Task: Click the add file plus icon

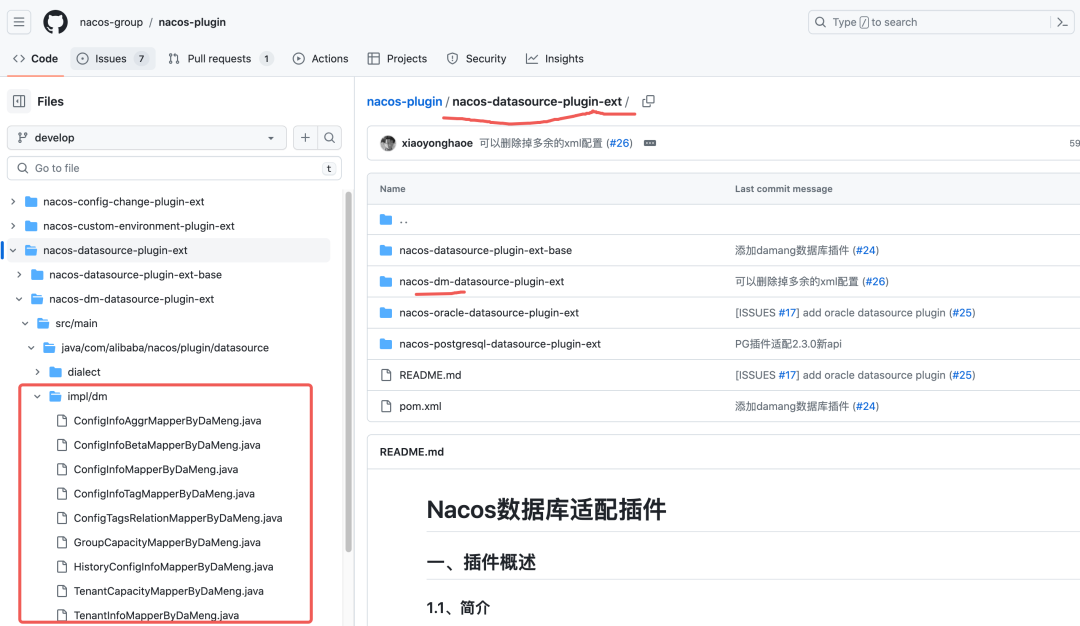Action: tap(305, 138)
